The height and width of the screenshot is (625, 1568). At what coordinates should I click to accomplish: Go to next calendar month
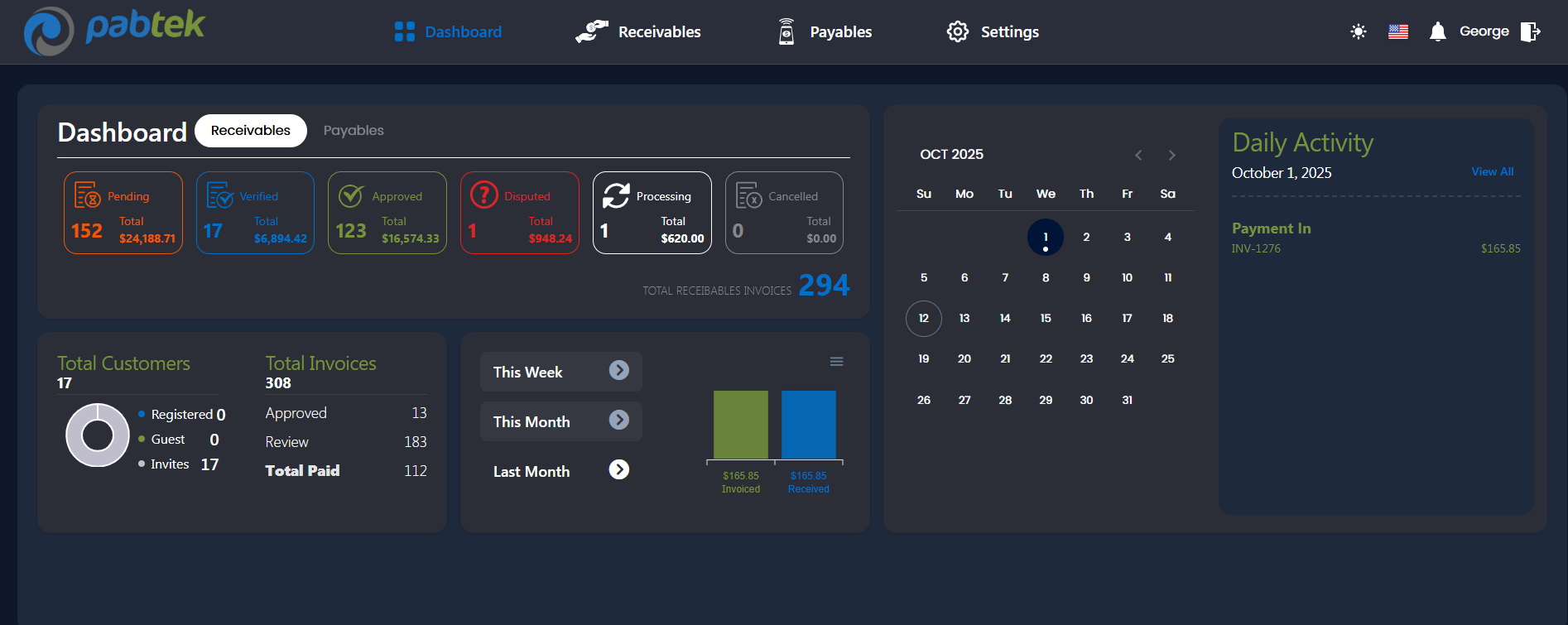click(x=1171, y=155)
